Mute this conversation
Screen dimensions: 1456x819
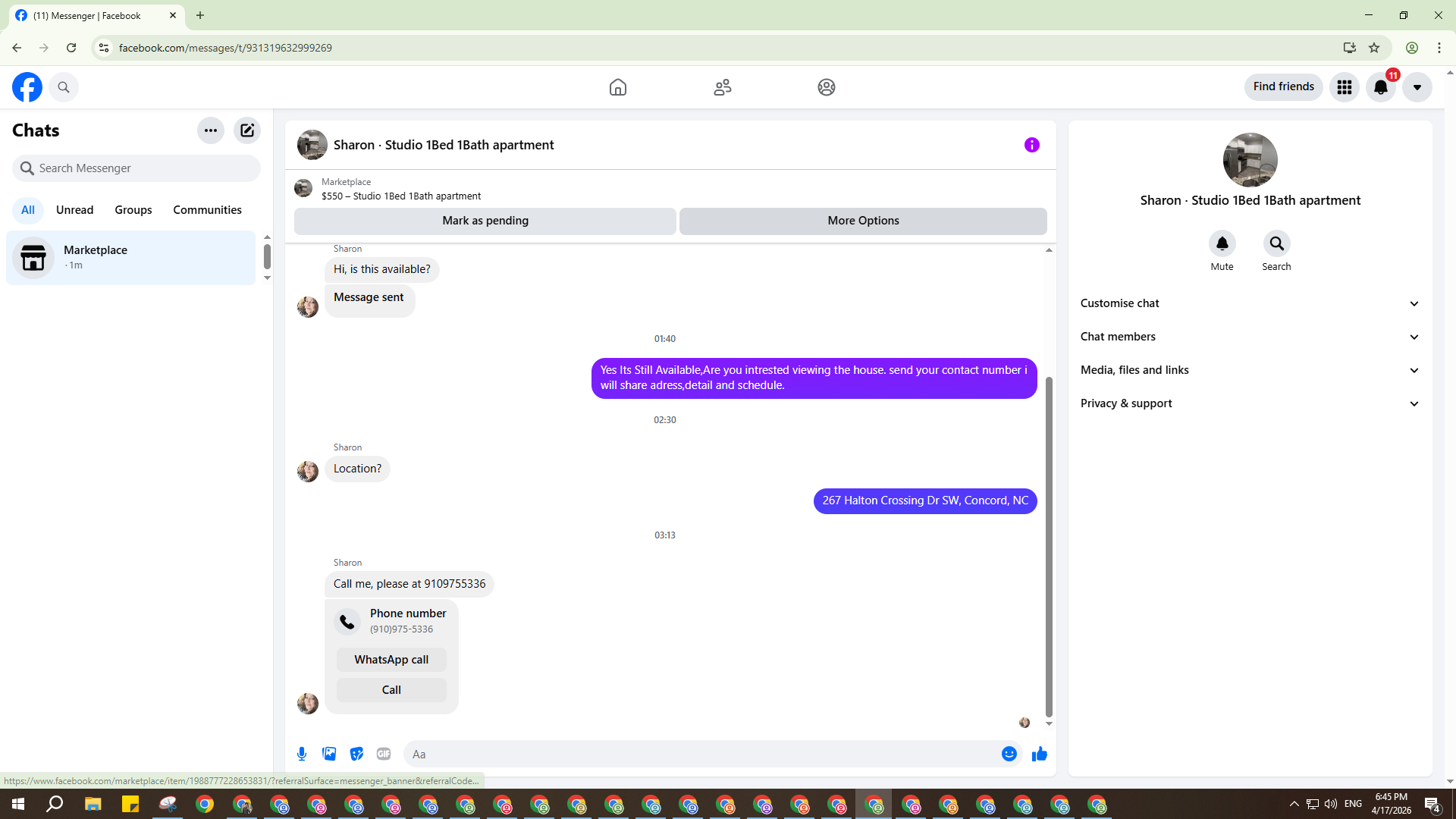[x=1222, y=244]
